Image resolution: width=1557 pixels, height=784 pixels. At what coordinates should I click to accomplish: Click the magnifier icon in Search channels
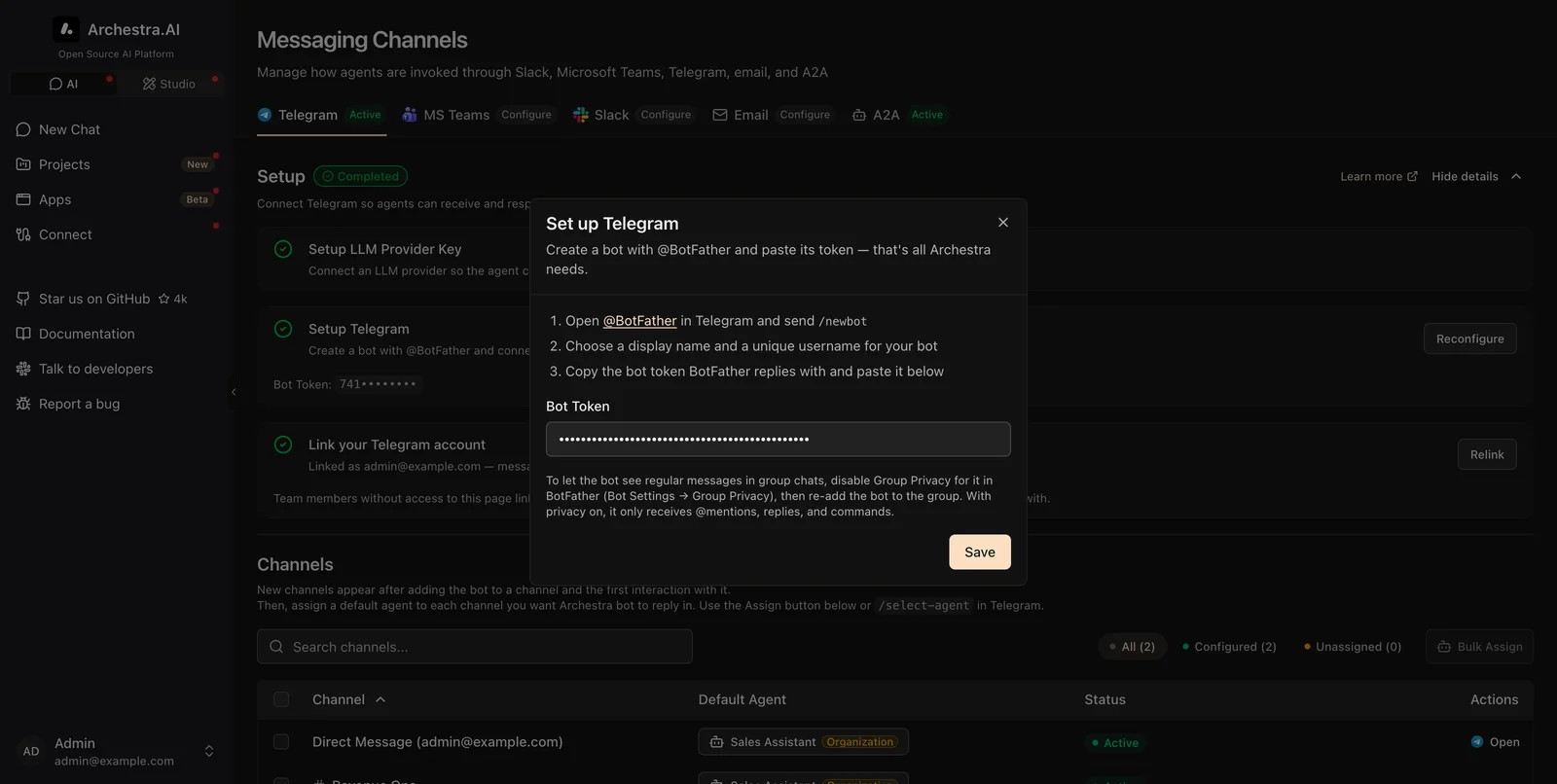coord(276,647)
